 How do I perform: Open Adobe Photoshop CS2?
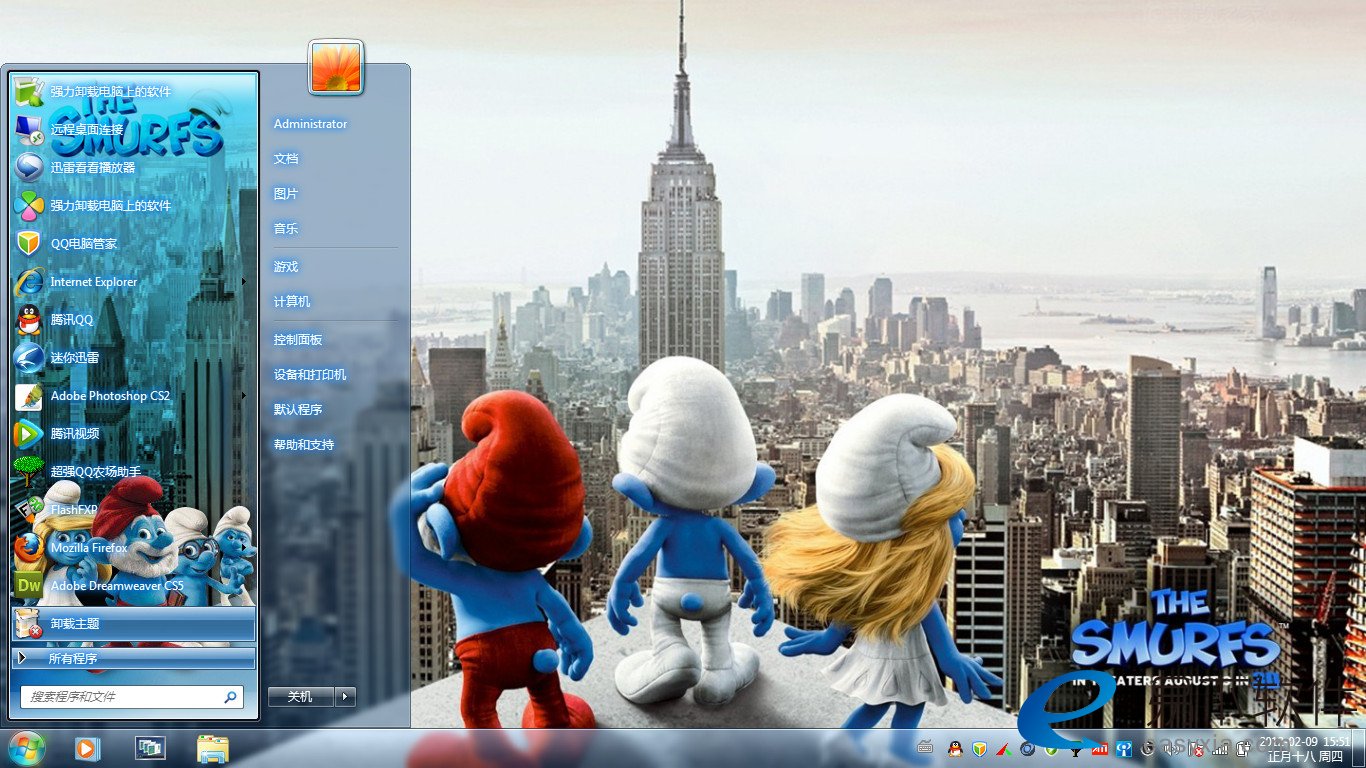pyautogui.click(x=132, y=396)
